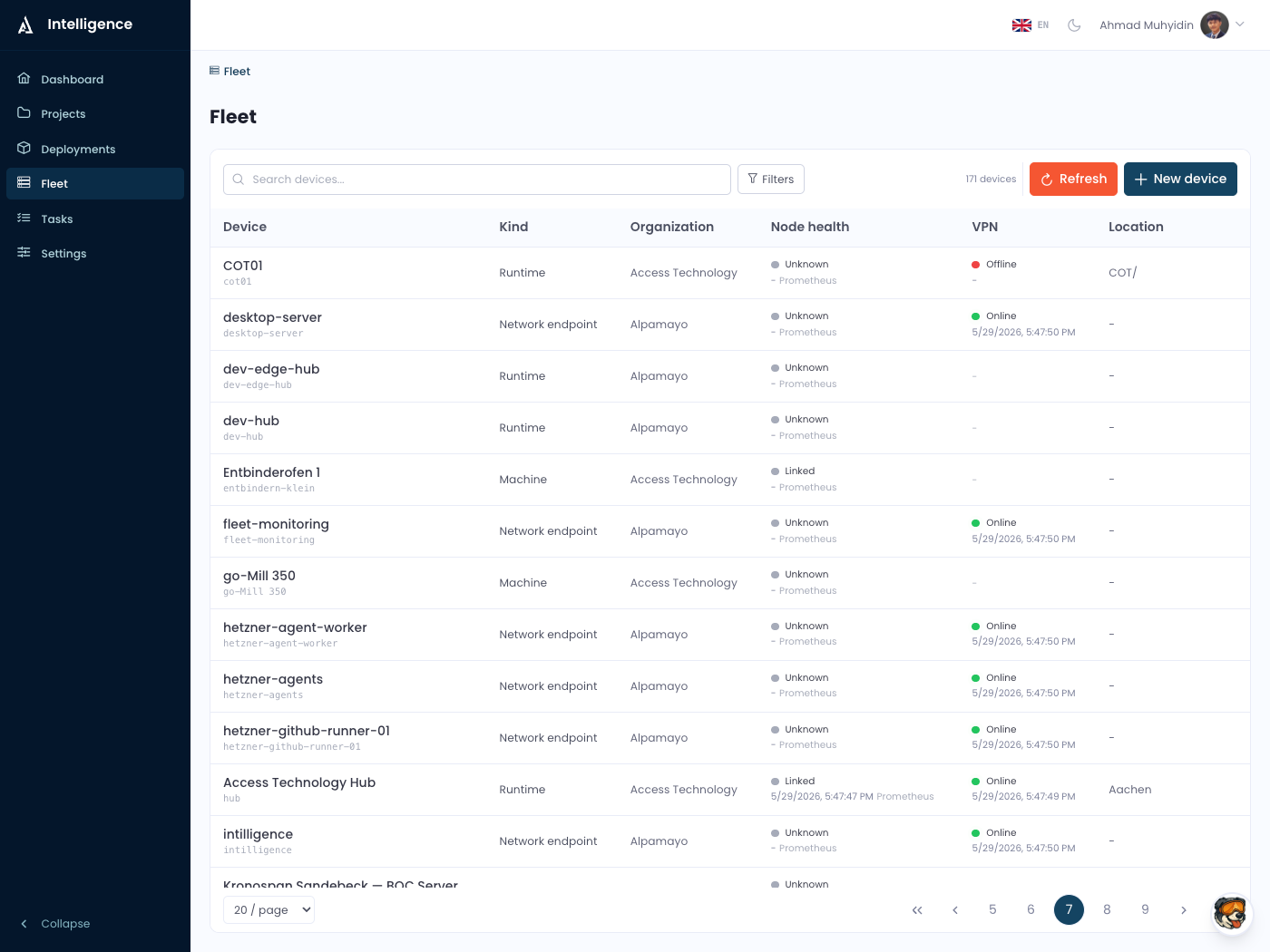Click the Fleet breadcrumb icon
This screenshot has width=1270, height=952.
coord(214,71)
